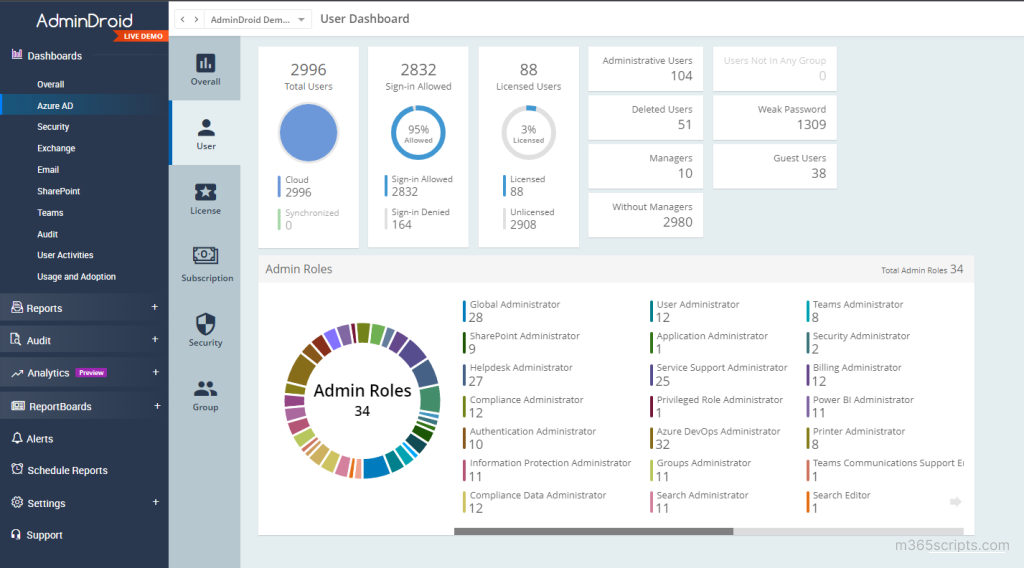Click the Total Users pie chart
This screenshot has width=1024, height=568.
308,133
